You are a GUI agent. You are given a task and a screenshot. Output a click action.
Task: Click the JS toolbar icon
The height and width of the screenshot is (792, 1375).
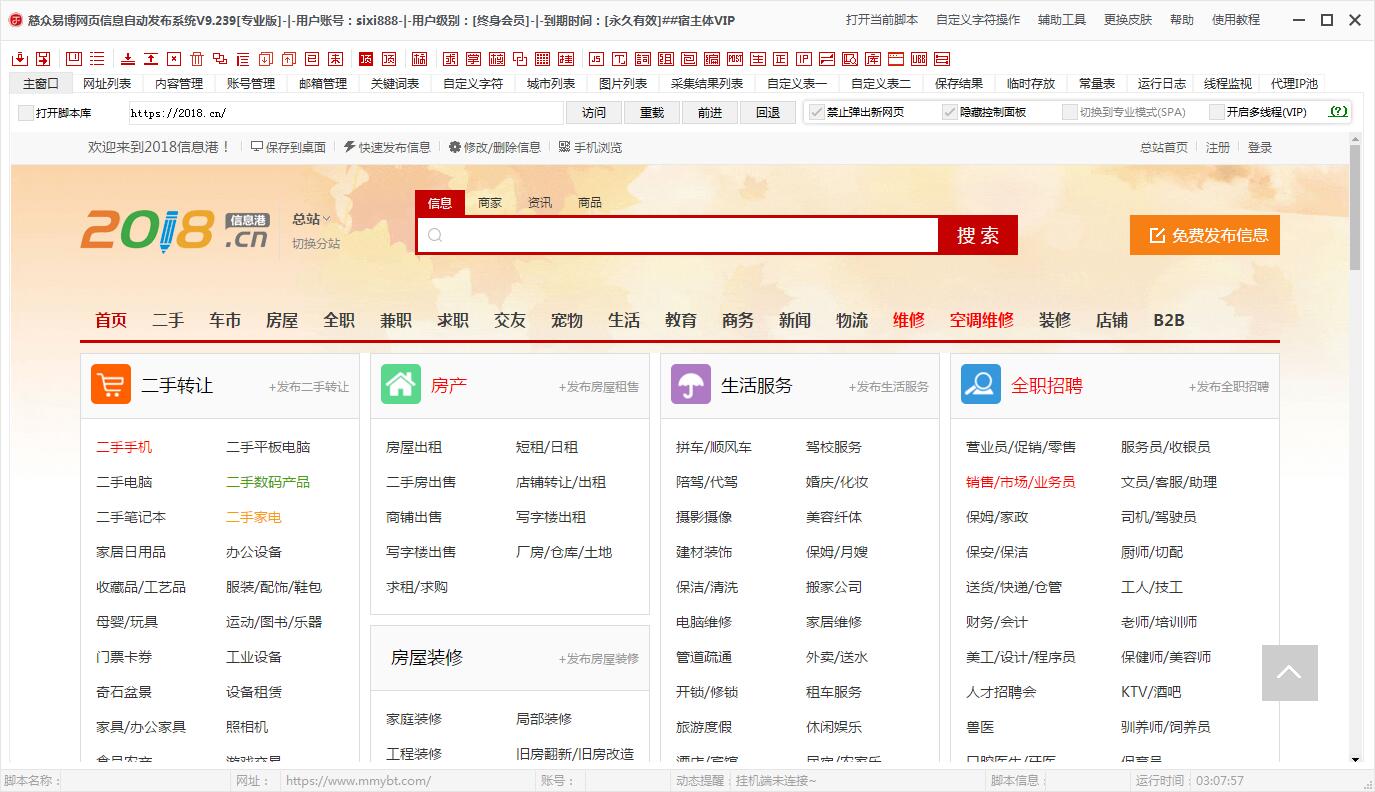point(596,59)
